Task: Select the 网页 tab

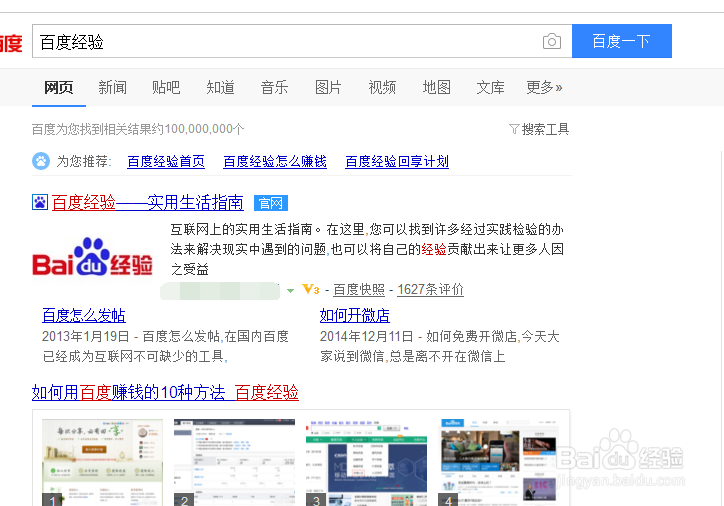Action: point(59,87)
